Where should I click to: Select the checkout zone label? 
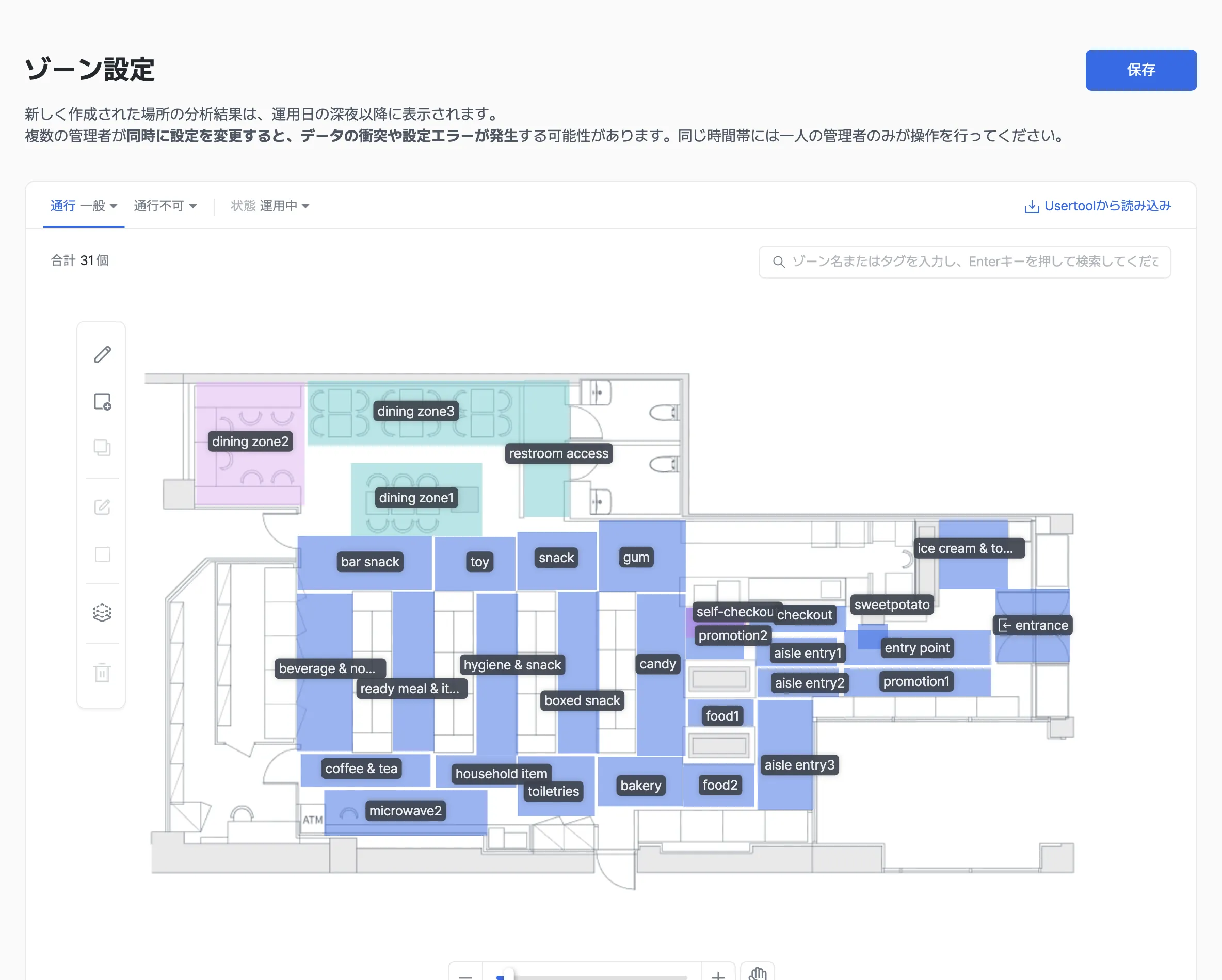pyautogui.click(x=805, y=615)
